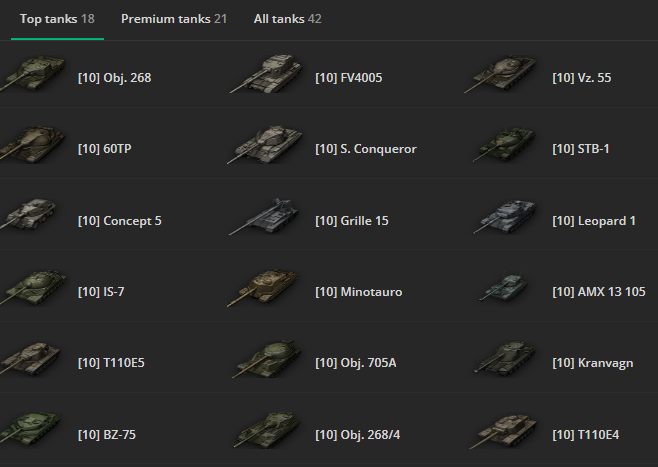This screenshot has height=467, width=658.
Task: Click the Minotauro tank icon
Action: 263,288
